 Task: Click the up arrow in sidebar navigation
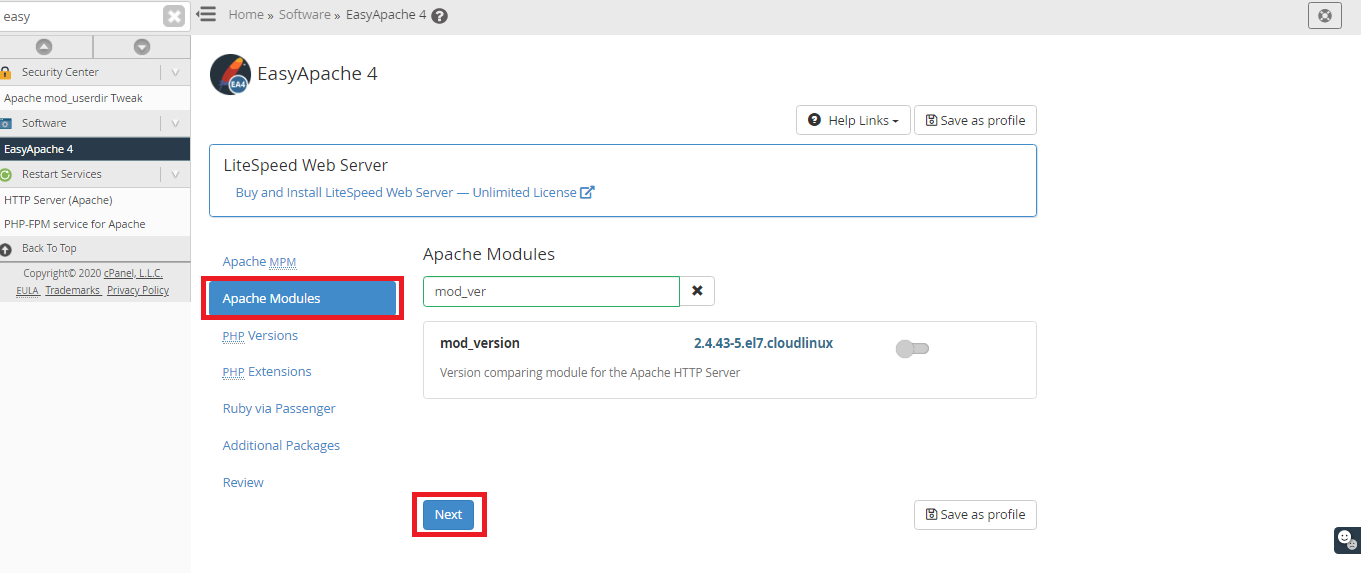pos(44,47)
